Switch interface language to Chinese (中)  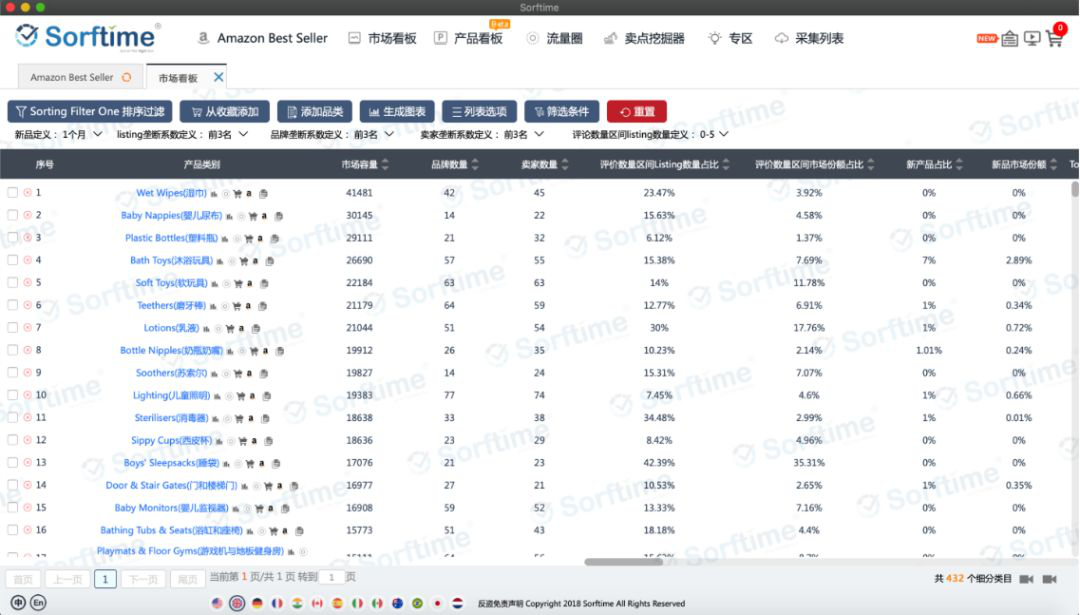coord(18,603)
